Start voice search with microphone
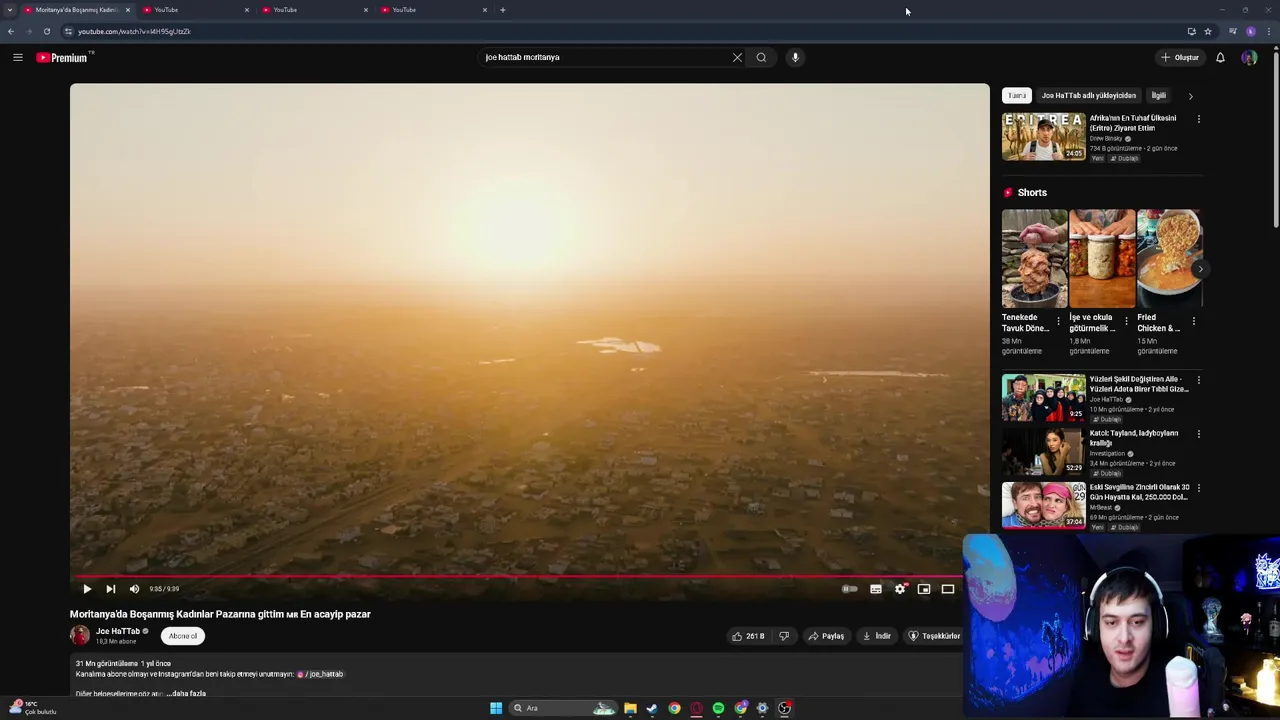Viewport: 1280px width, 720px height. [x=795, y=57]
